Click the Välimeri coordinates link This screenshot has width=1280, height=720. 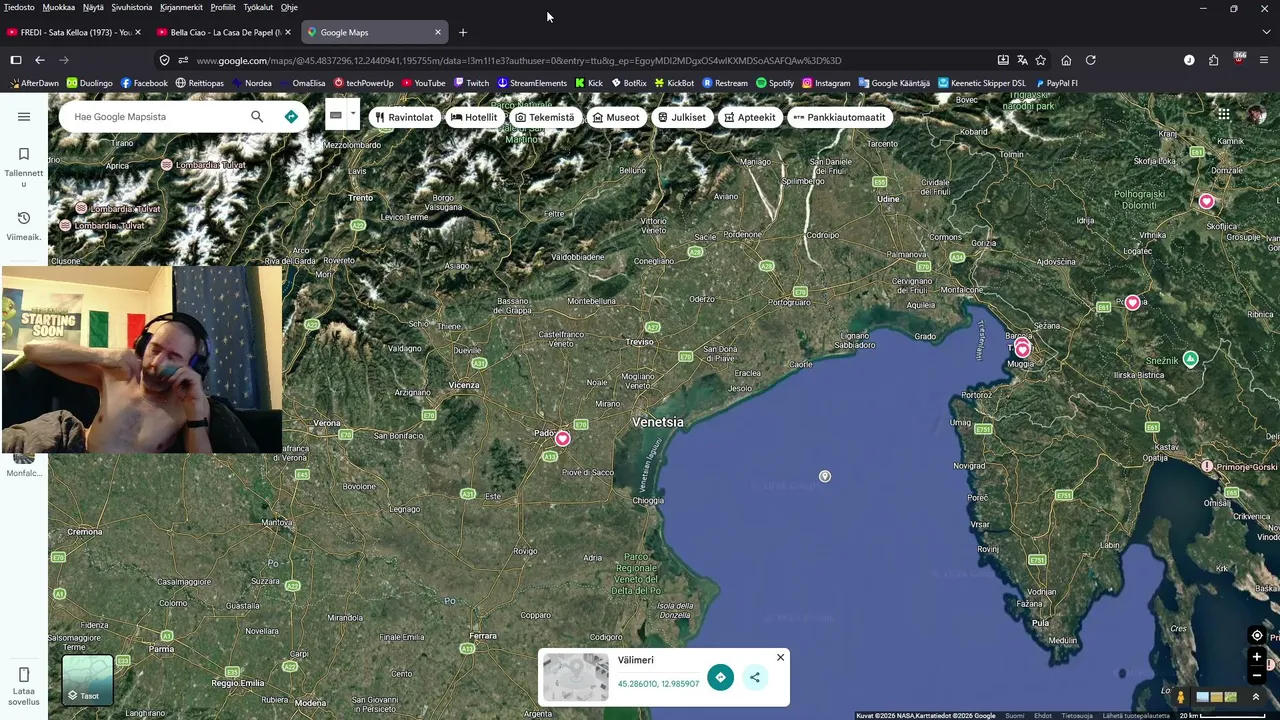[658, 684]
